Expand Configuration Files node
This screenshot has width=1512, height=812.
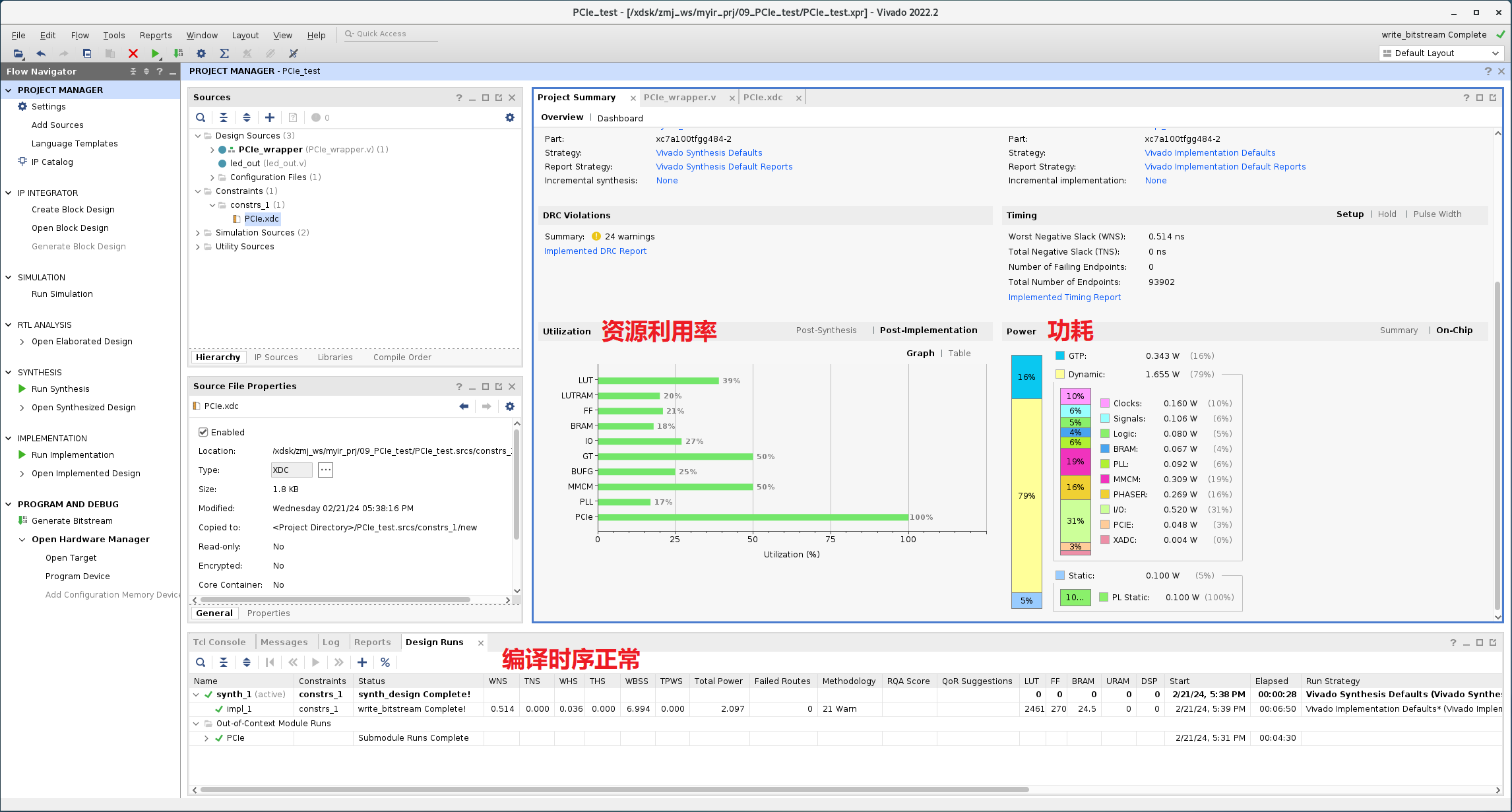212,177
